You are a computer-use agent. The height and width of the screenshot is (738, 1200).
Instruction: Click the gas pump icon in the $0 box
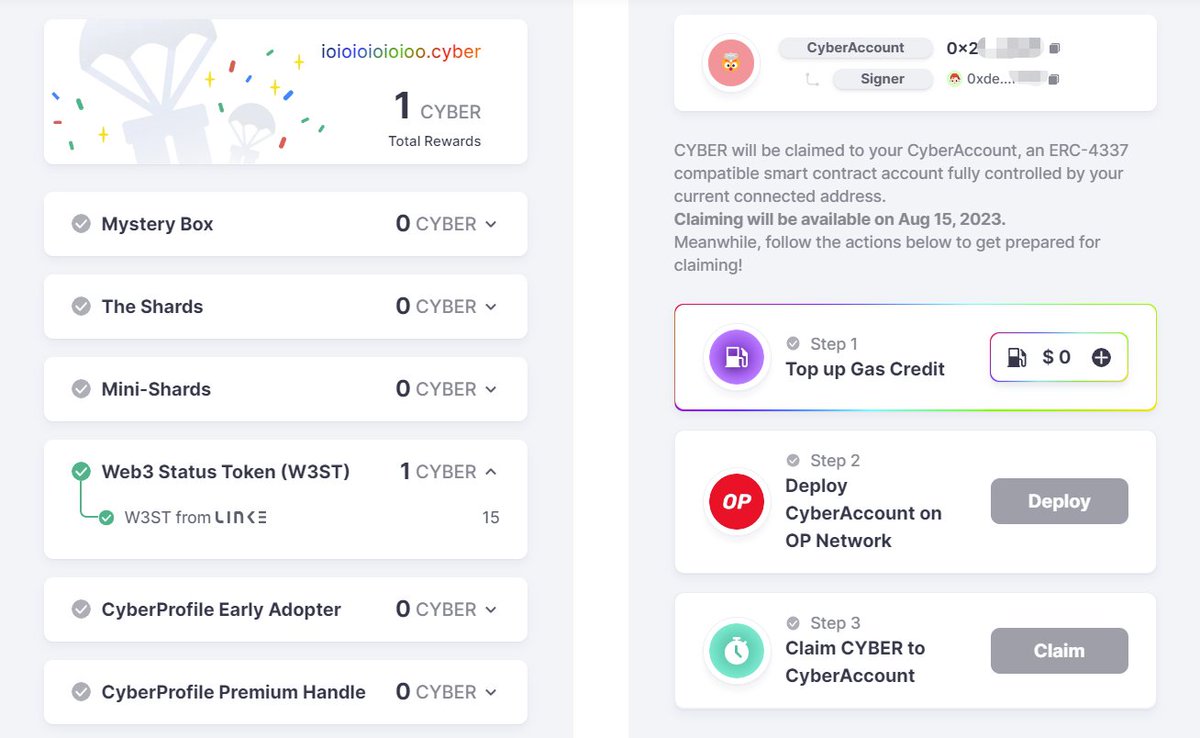[x=1016, y=357]
